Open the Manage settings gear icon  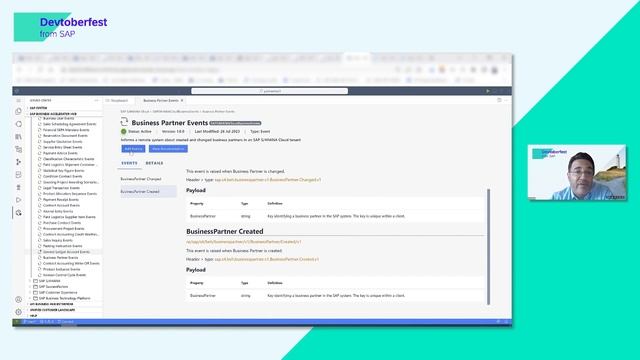pyautogui.click(x=18, y=312)
